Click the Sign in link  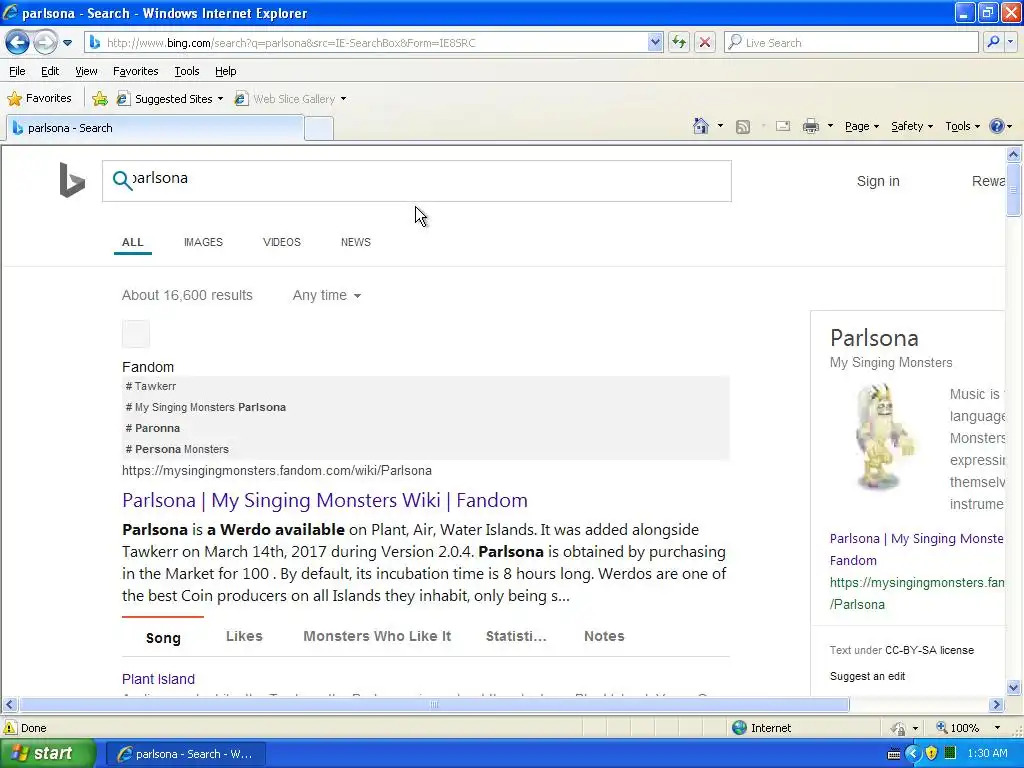[878, 181]
